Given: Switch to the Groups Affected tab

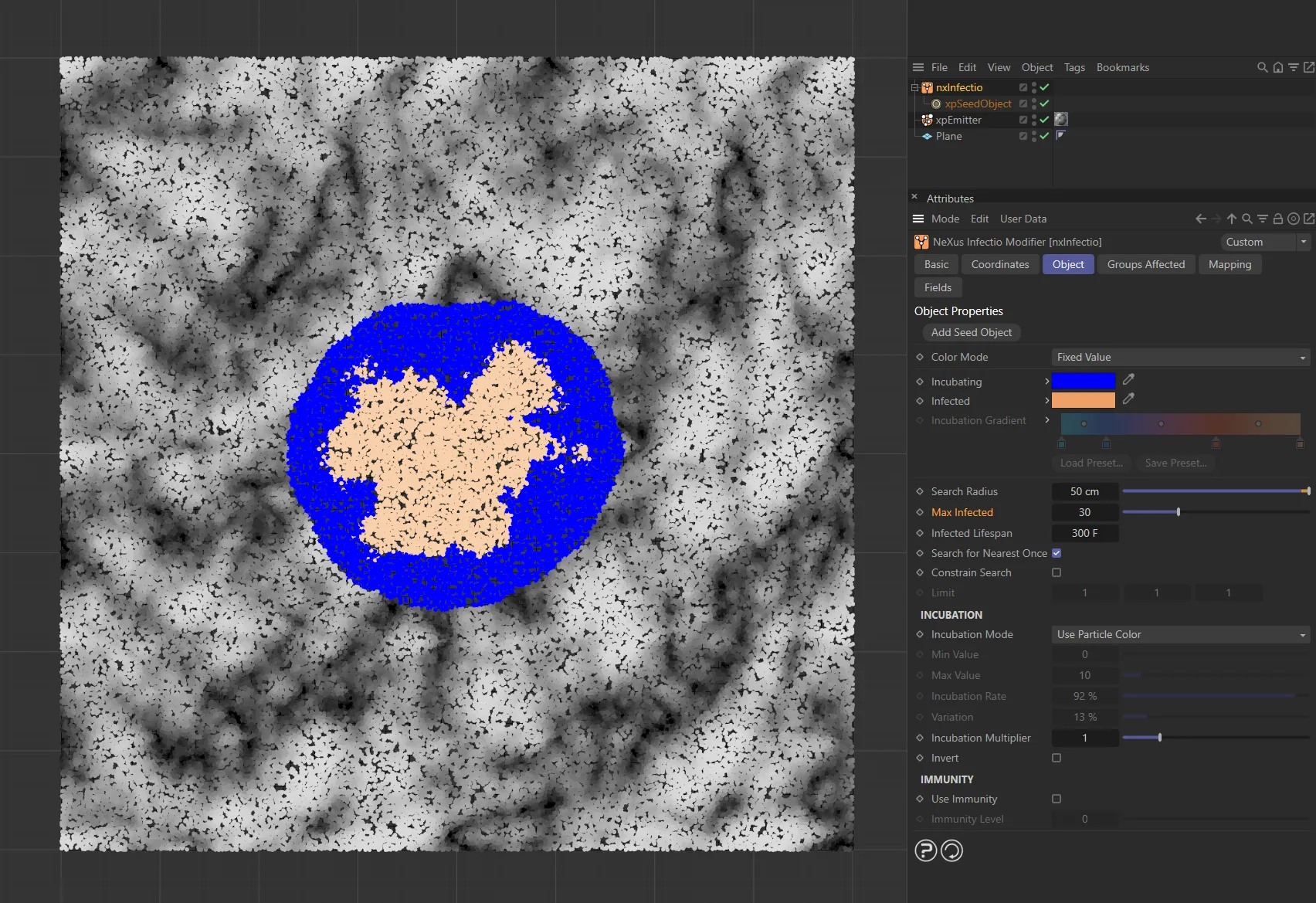Looking at the screenshot, I should 1146,264.
